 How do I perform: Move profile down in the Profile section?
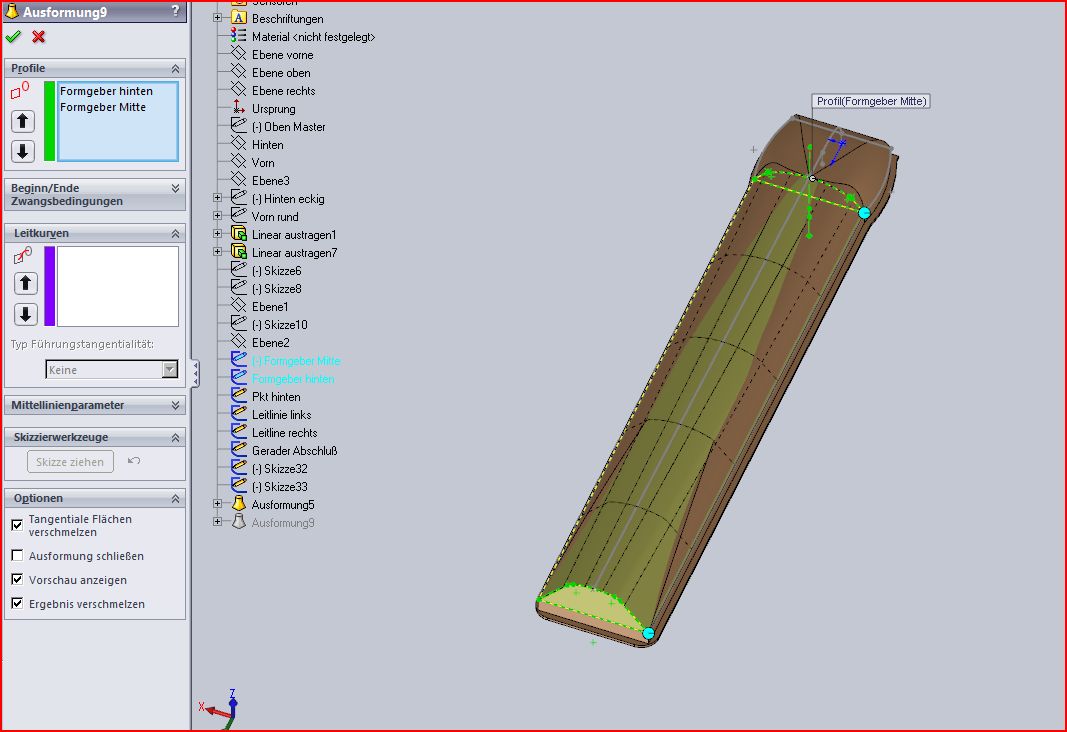(23, 152)
